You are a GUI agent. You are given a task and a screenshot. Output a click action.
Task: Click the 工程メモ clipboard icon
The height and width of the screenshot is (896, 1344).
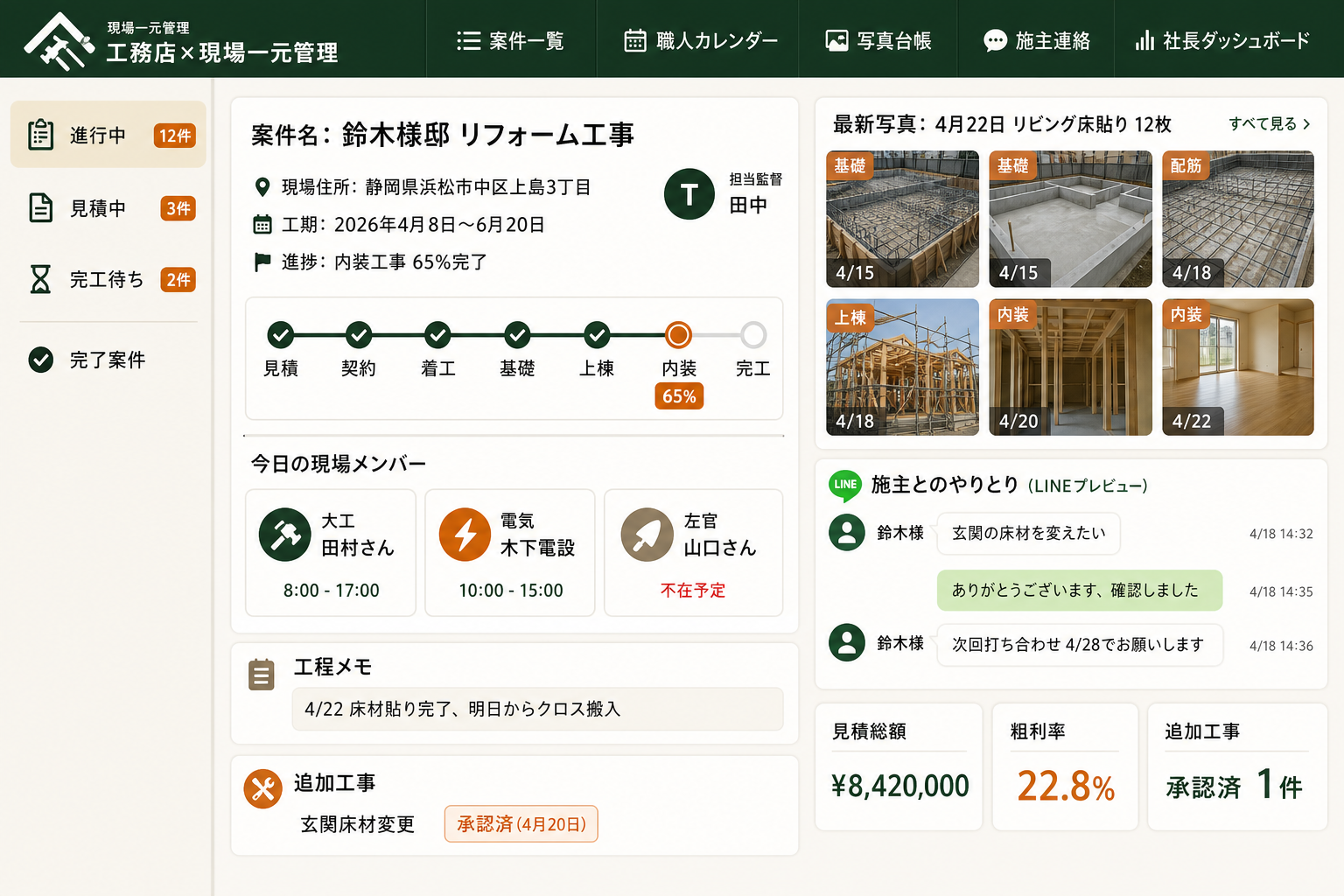[x=262, y=674]
